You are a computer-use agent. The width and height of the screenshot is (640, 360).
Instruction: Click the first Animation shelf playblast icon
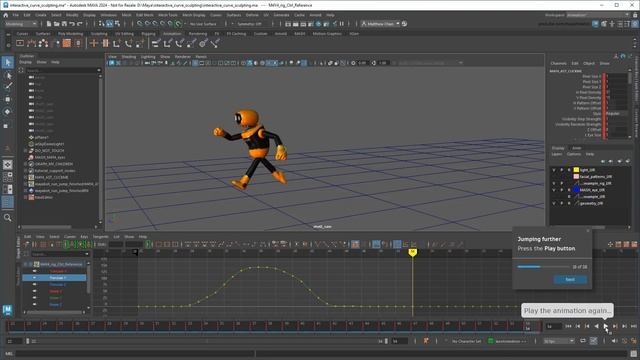tap(20, 43)
